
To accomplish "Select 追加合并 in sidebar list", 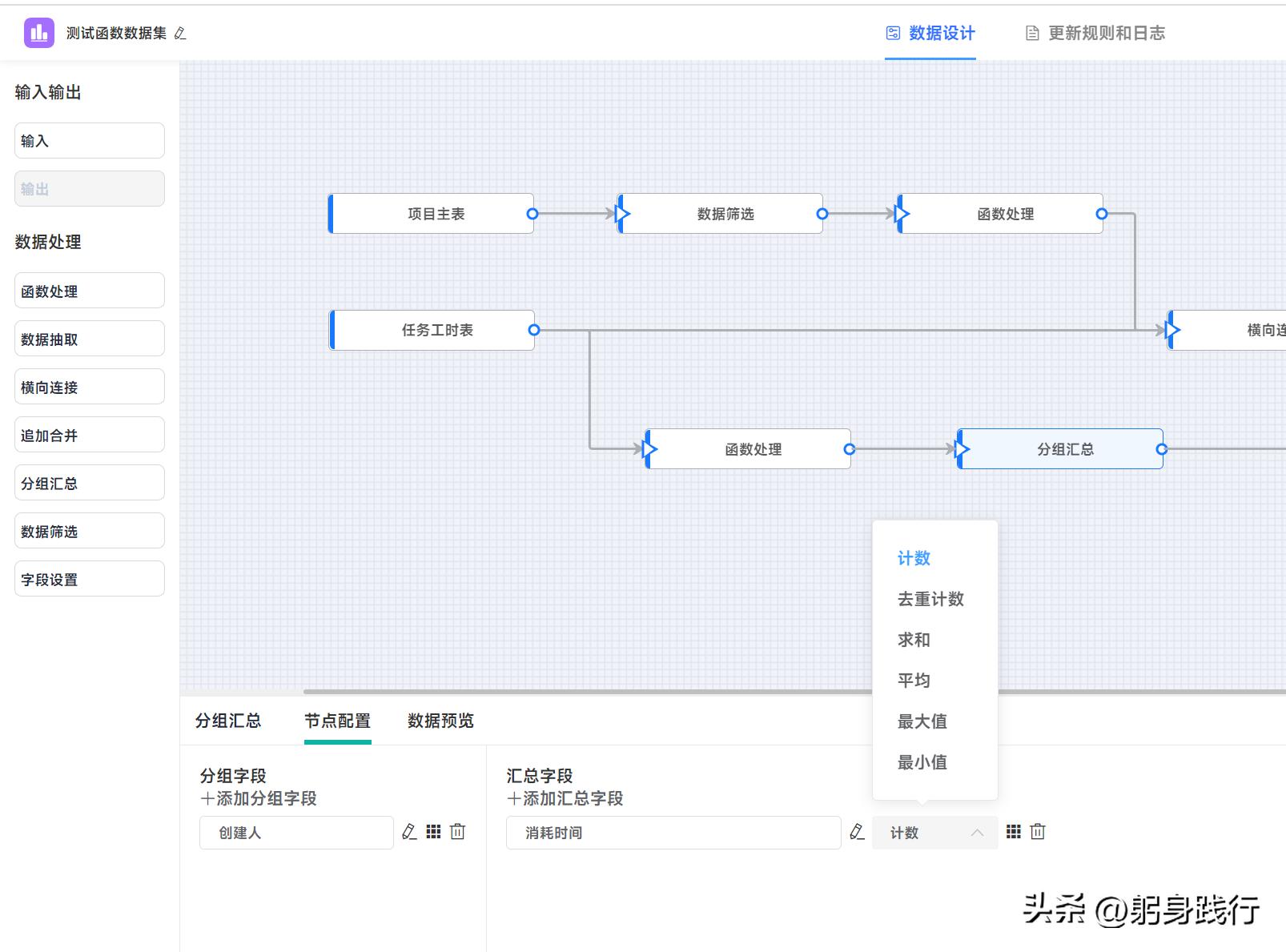I will [90, 434].
